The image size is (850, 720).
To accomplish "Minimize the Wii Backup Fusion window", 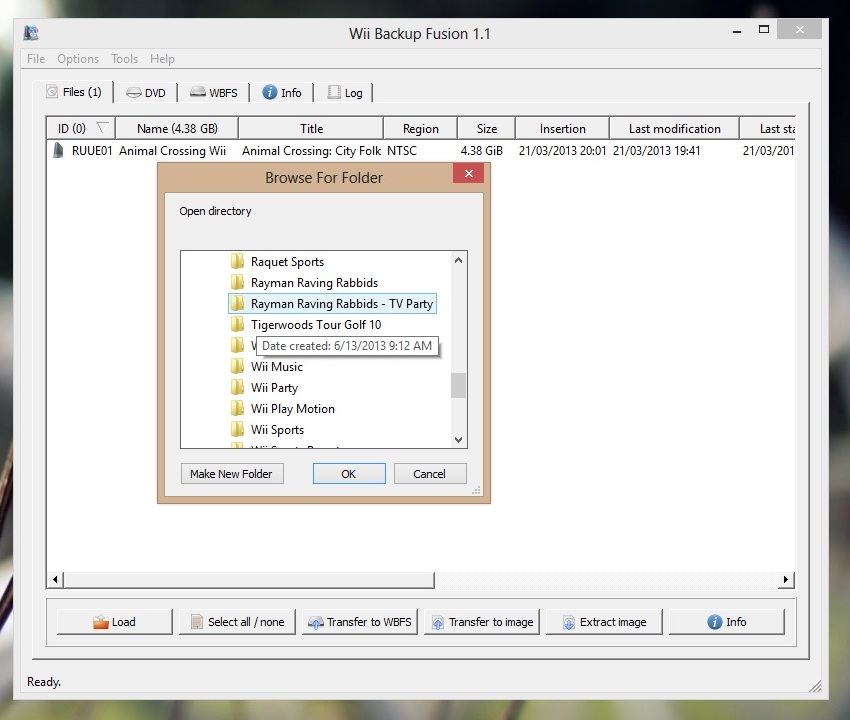I will tap(737, 31).
